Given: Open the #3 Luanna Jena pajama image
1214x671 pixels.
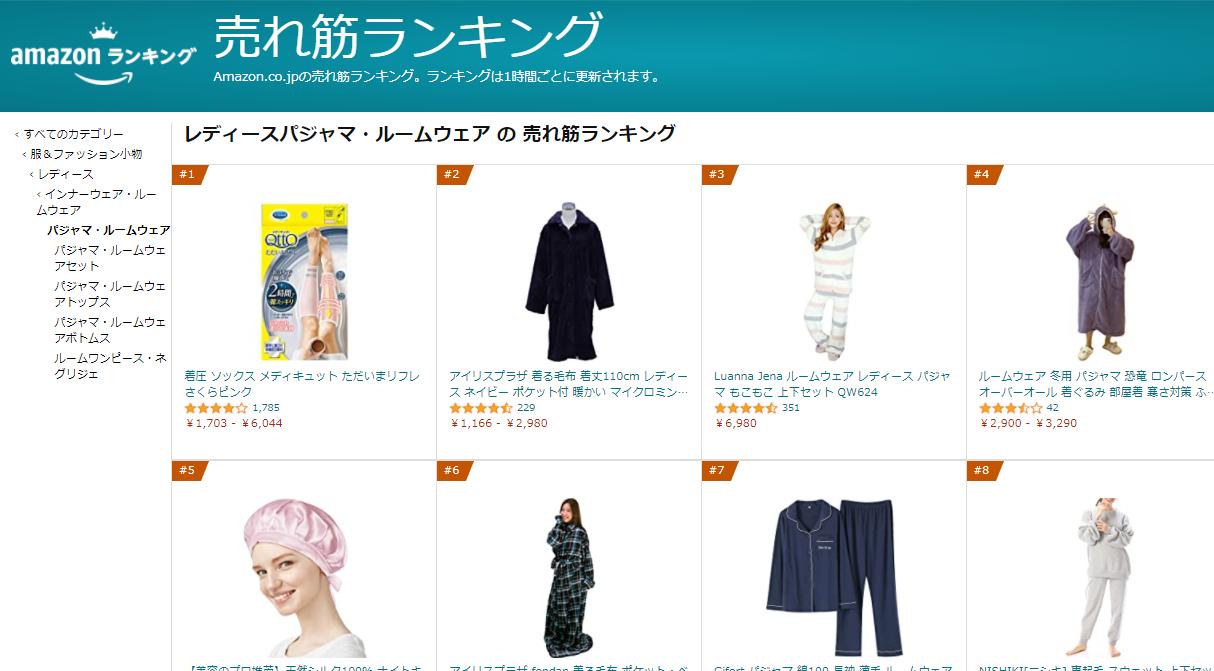Looking at the screenshot, I should coord(834,281).
